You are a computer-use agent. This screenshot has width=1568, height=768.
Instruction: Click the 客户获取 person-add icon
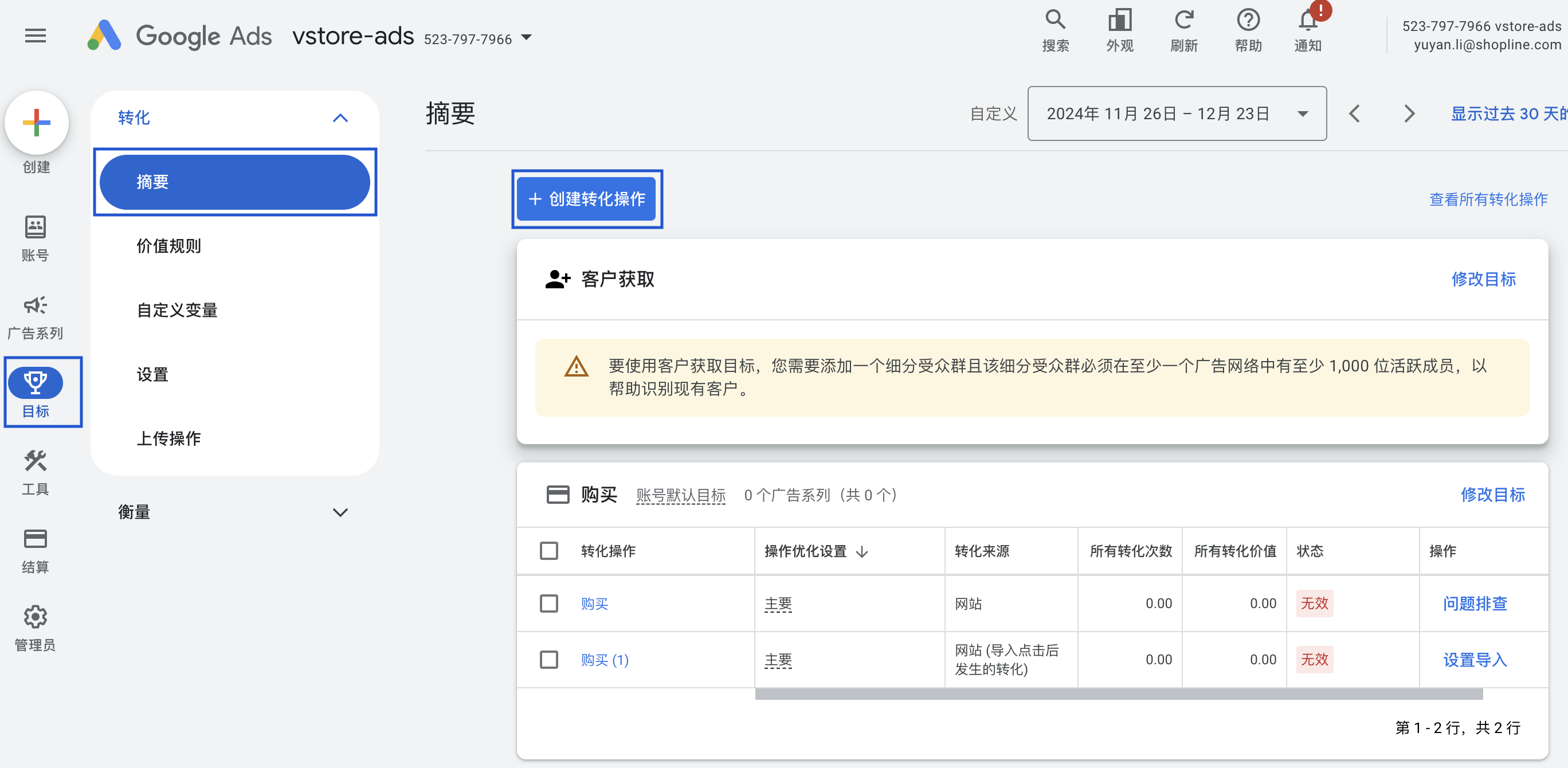[x=558, y=279]
